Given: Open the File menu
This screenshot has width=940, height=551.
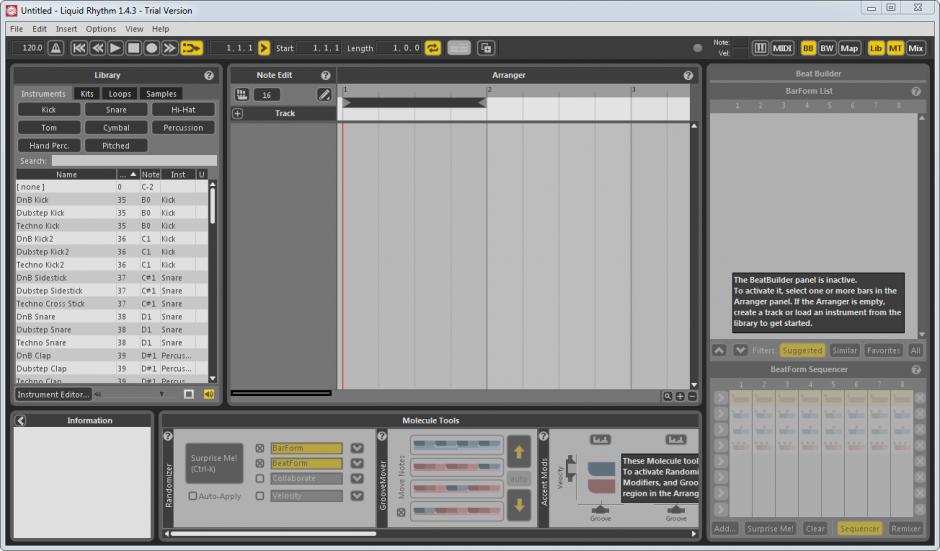Looking at the screenshot, I should coord(16,29).
